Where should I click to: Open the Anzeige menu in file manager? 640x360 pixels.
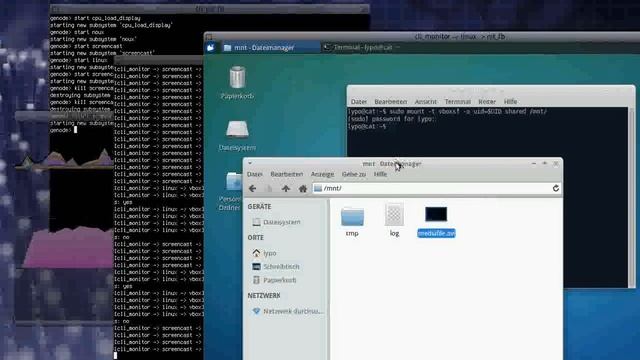coord(322,174)
